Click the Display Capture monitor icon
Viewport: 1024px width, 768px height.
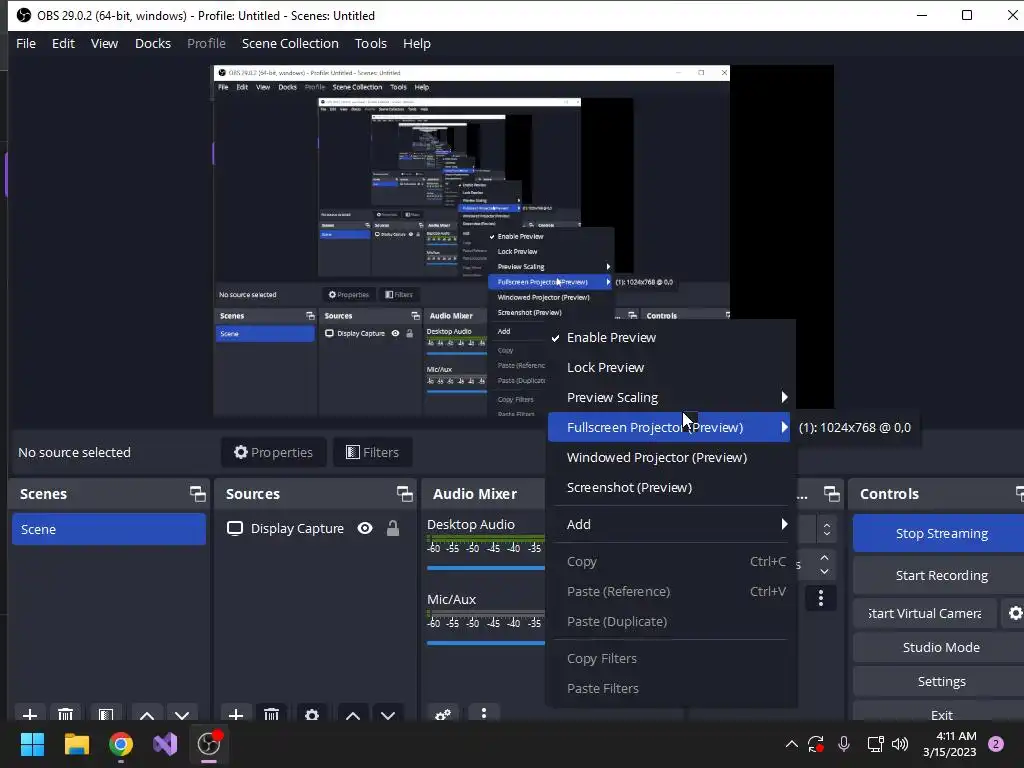coord(234,528)
